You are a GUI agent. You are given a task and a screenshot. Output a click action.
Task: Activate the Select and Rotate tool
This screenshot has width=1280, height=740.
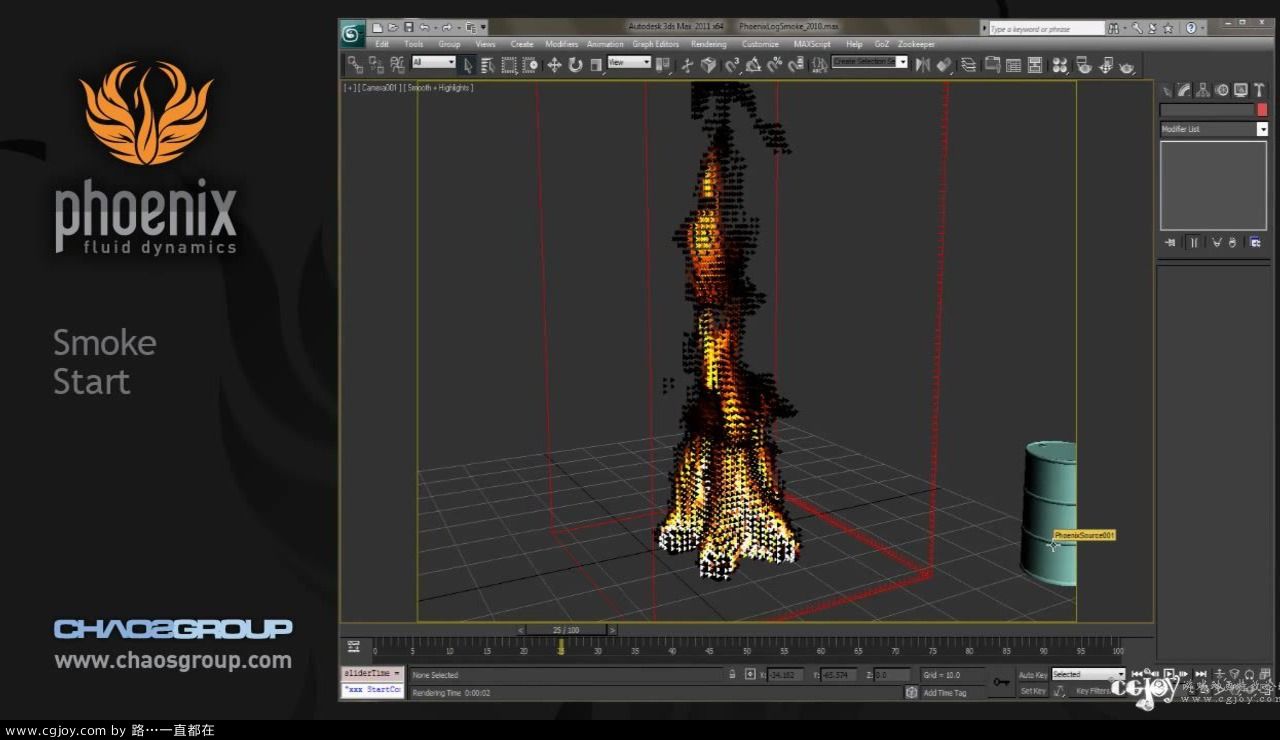575,65
